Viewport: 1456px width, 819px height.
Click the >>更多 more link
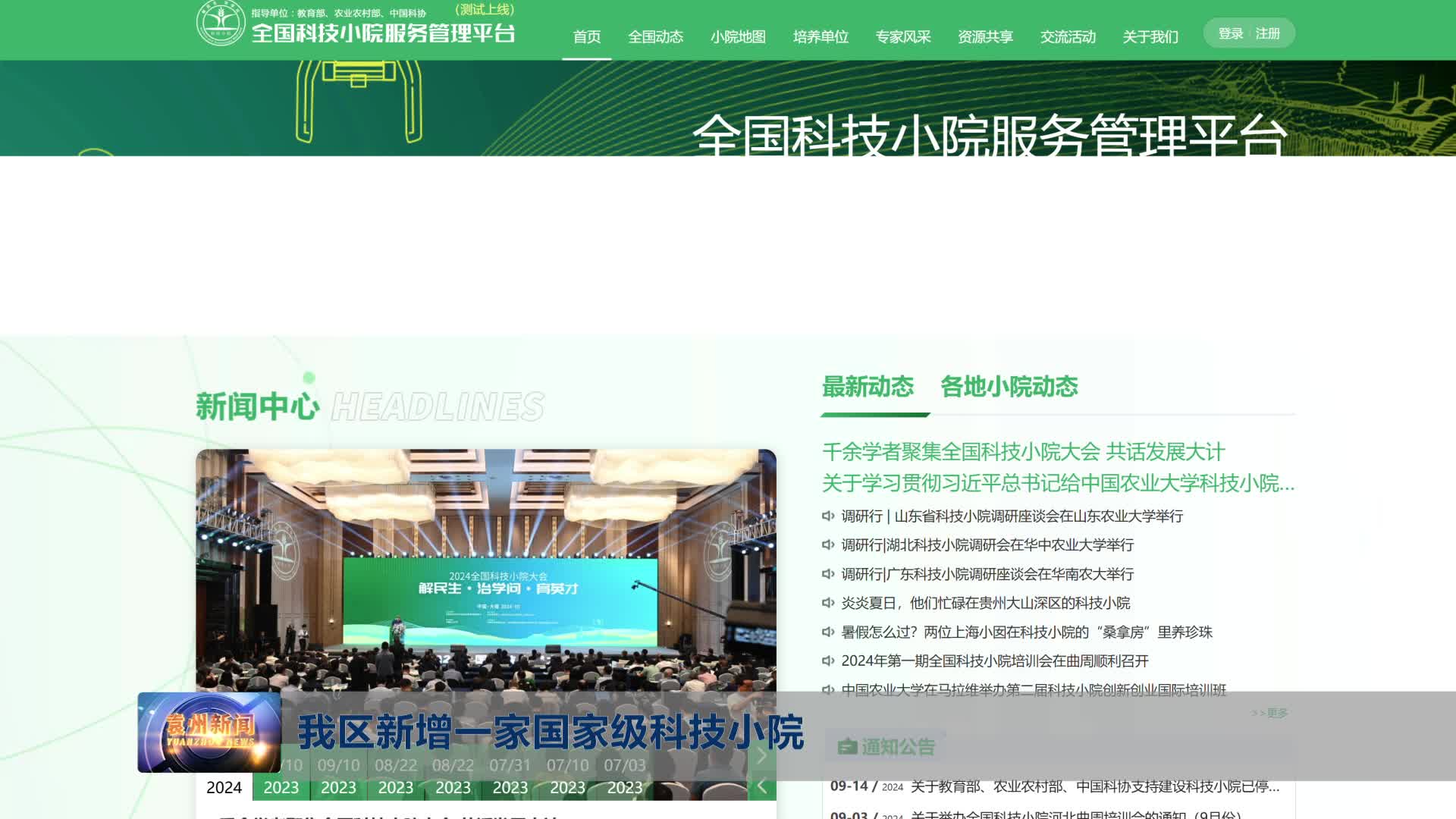point(1270,713)
